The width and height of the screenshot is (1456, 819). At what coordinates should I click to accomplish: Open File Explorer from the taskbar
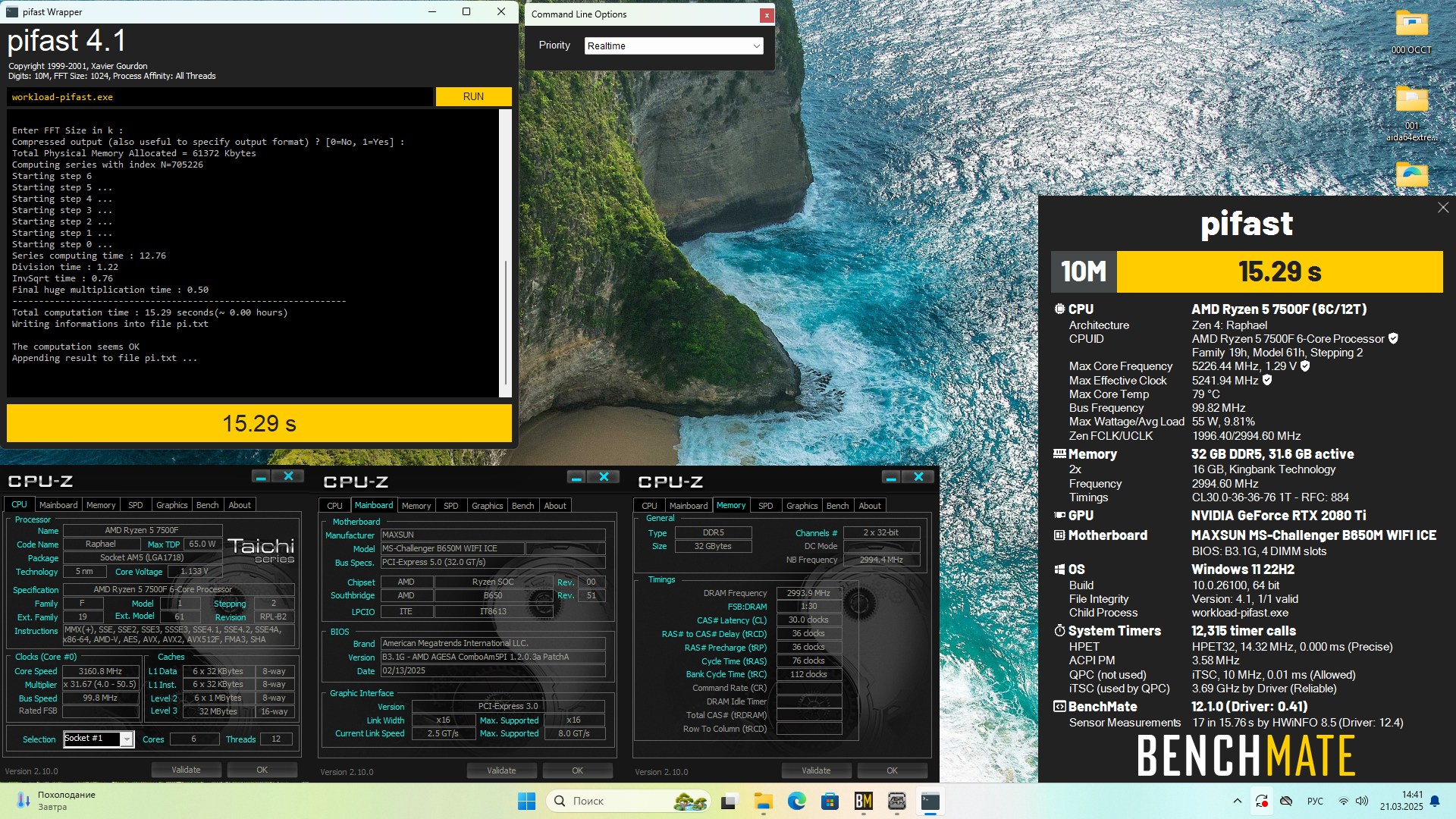point(763,801)
